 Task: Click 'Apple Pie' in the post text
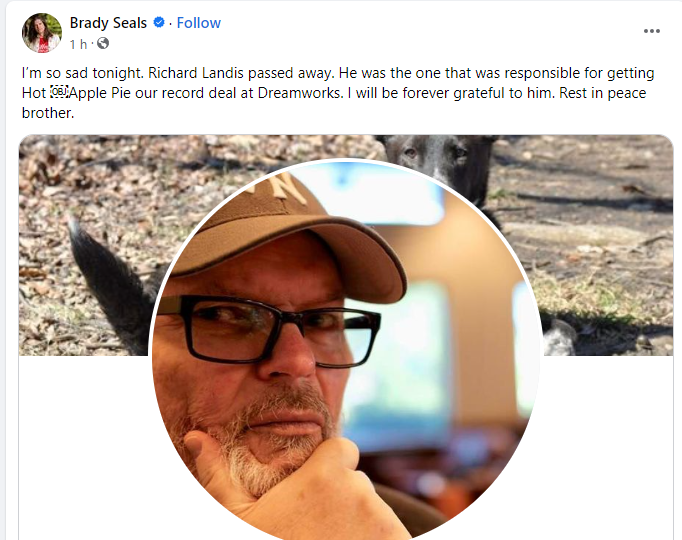[x=101, y=93]
